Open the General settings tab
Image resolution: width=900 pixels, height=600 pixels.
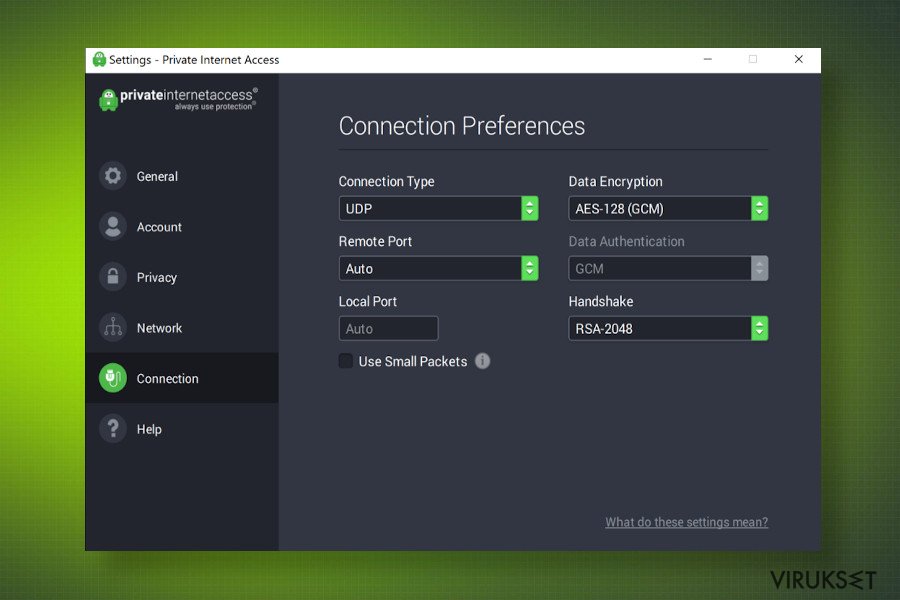click(182, 176)
